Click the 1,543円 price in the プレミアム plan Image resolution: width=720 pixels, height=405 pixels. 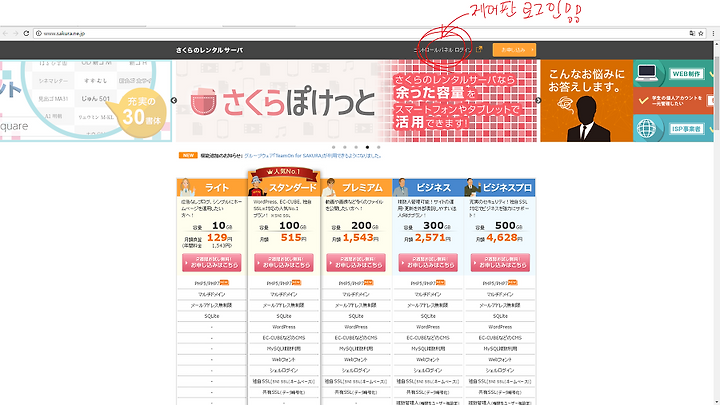(361, 238)
